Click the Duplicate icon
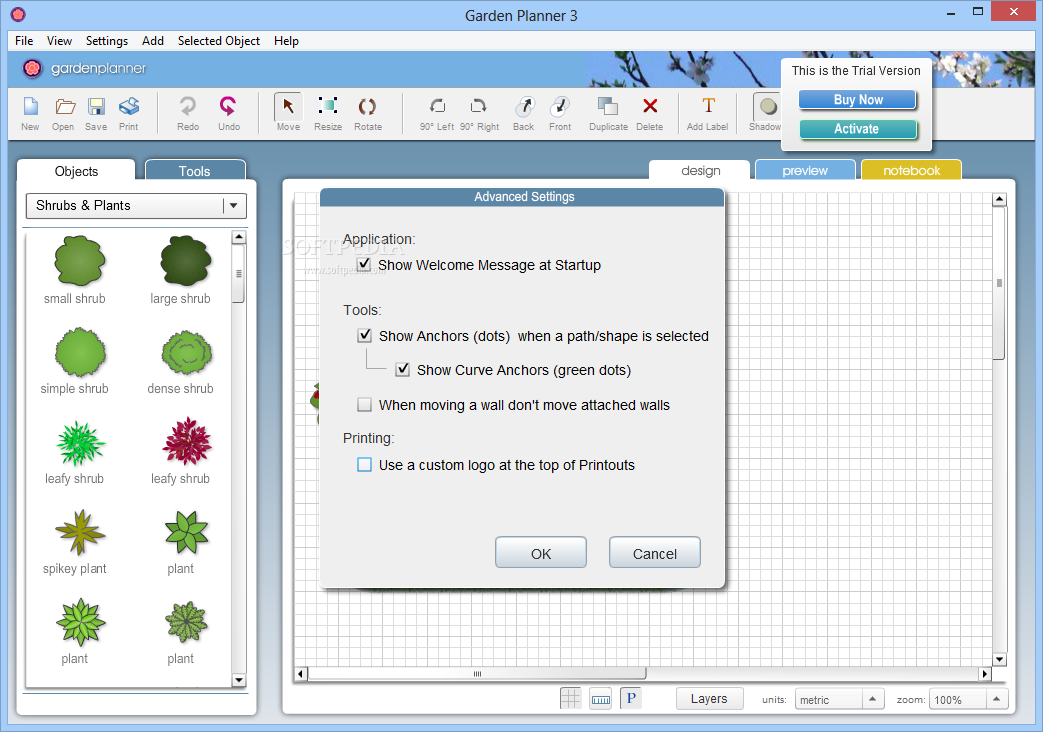This screenshot has height=732, width=1043. click(x=607, y=106)
